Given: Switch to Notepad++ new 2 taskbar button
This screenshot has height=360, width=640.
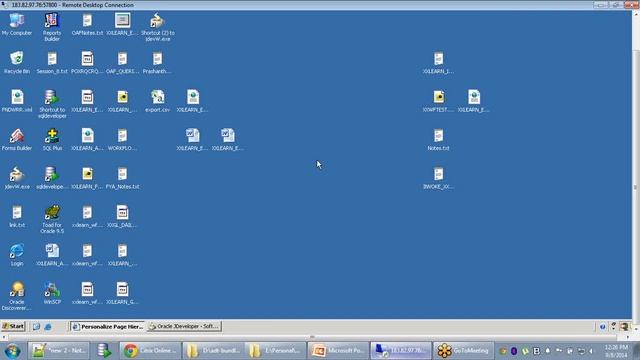Looking at the screenshot, I should 59,351.
